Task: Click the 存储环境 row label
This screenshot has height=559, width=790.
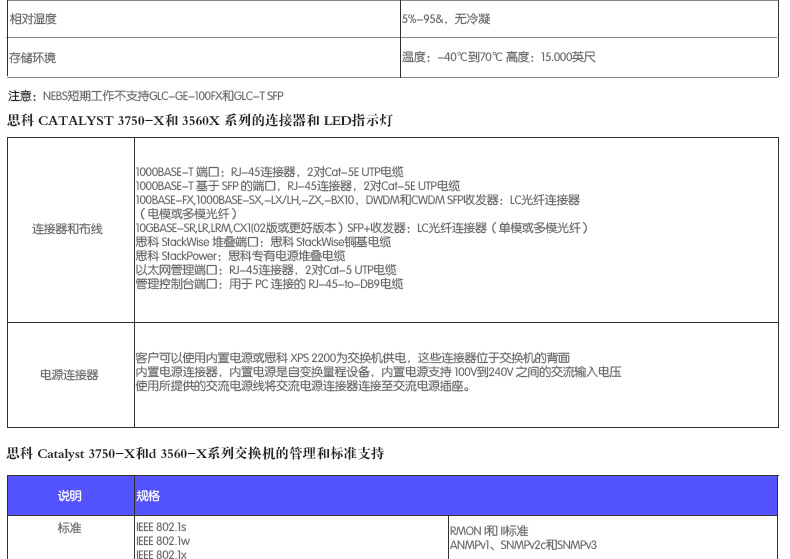Action: coord(32,57)
